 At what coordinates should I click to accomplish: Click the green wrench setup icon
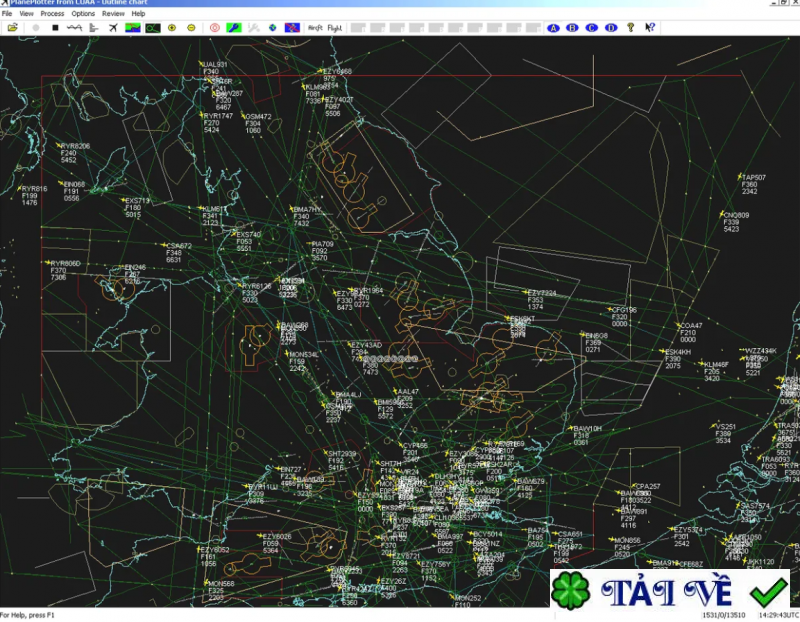tap(232, 29)
